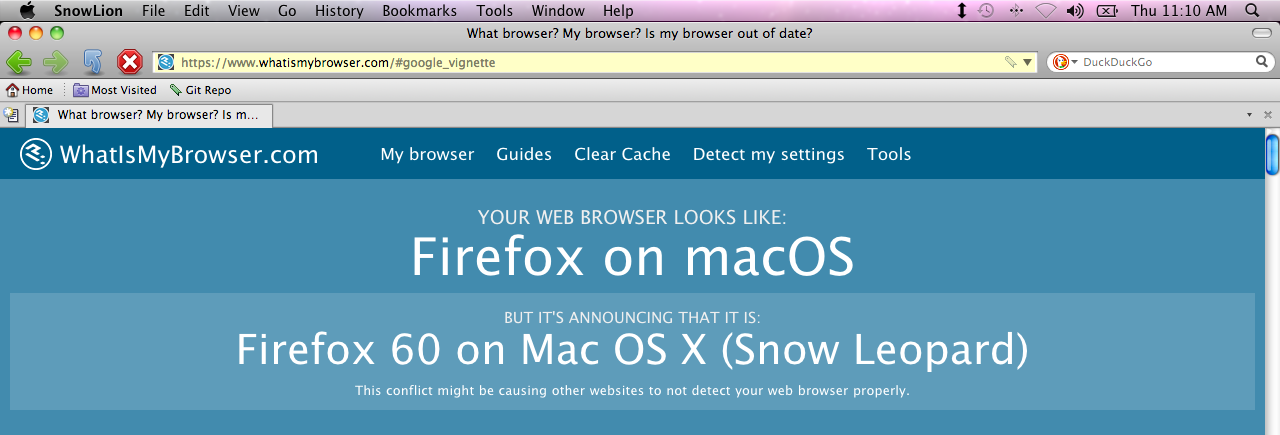Viewport: 1280px width, 435px height.
Task: Open the Clear Cache navigation link
Action: [x=622, y=154]
